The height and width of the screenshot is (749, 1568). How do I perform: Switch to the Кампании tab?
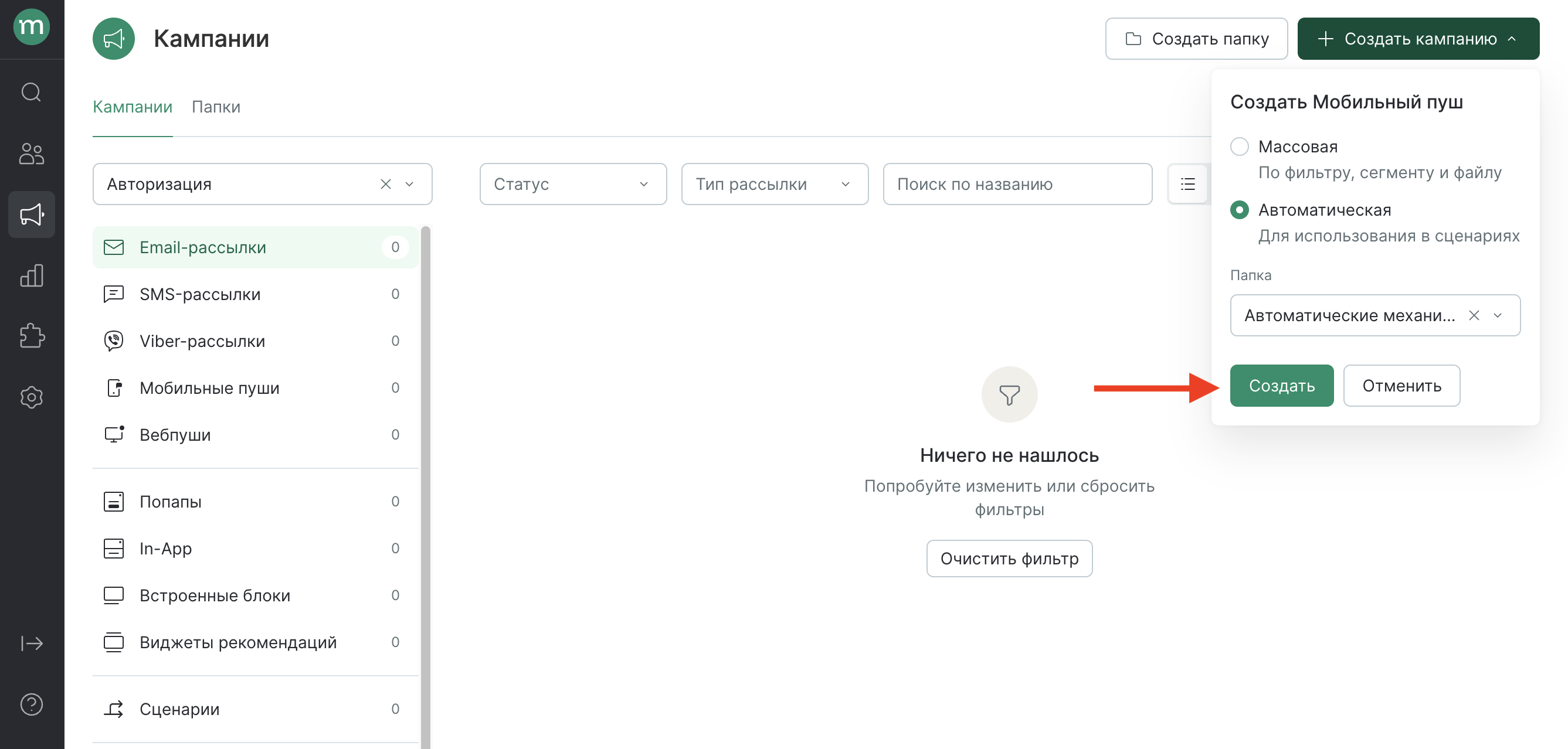click(x=132, y=107)
